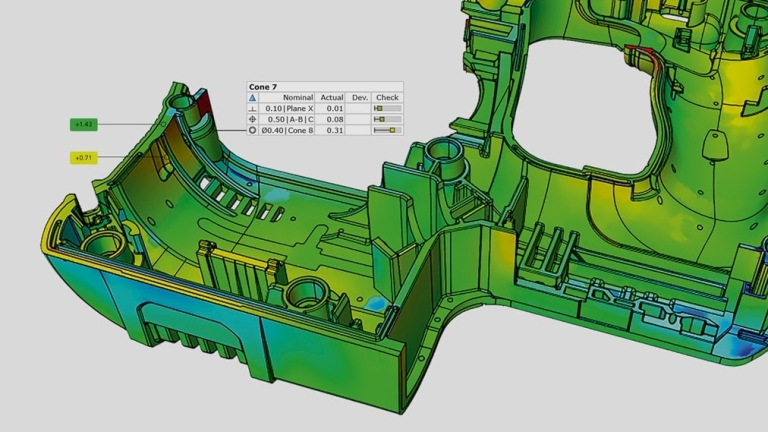Click the Dev. column header

pyautogui.click(x=359, y=98)
